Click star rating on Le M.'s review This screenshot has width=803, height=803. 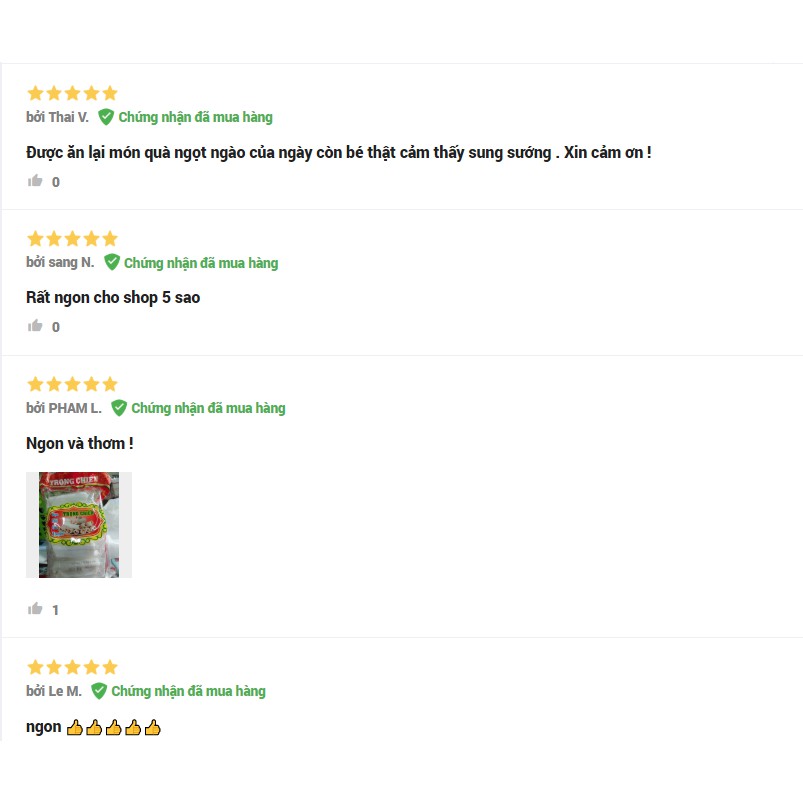tap(72, 667)
